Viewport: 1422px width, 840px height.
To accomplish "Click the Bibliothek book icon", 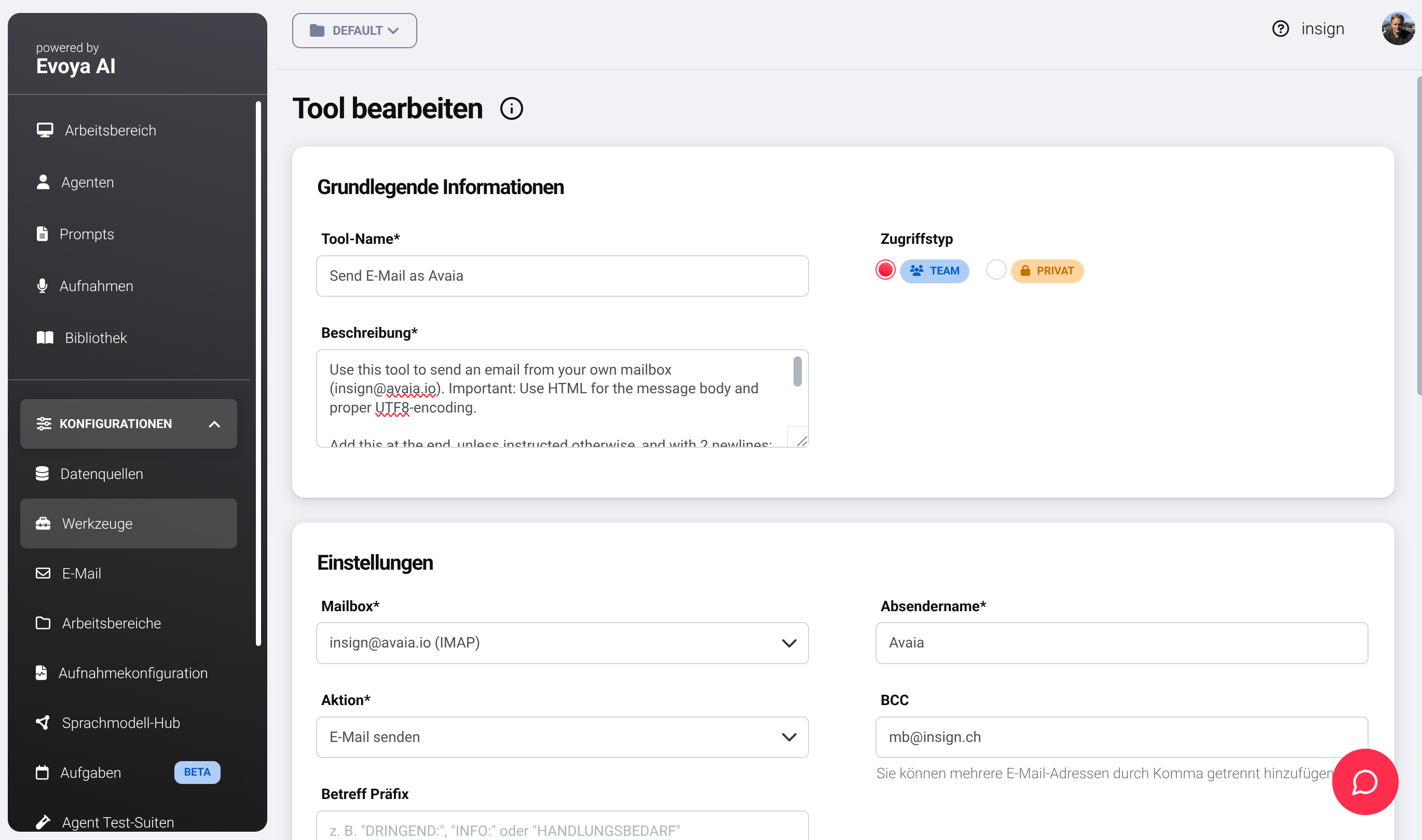I will tap(45, 338).
